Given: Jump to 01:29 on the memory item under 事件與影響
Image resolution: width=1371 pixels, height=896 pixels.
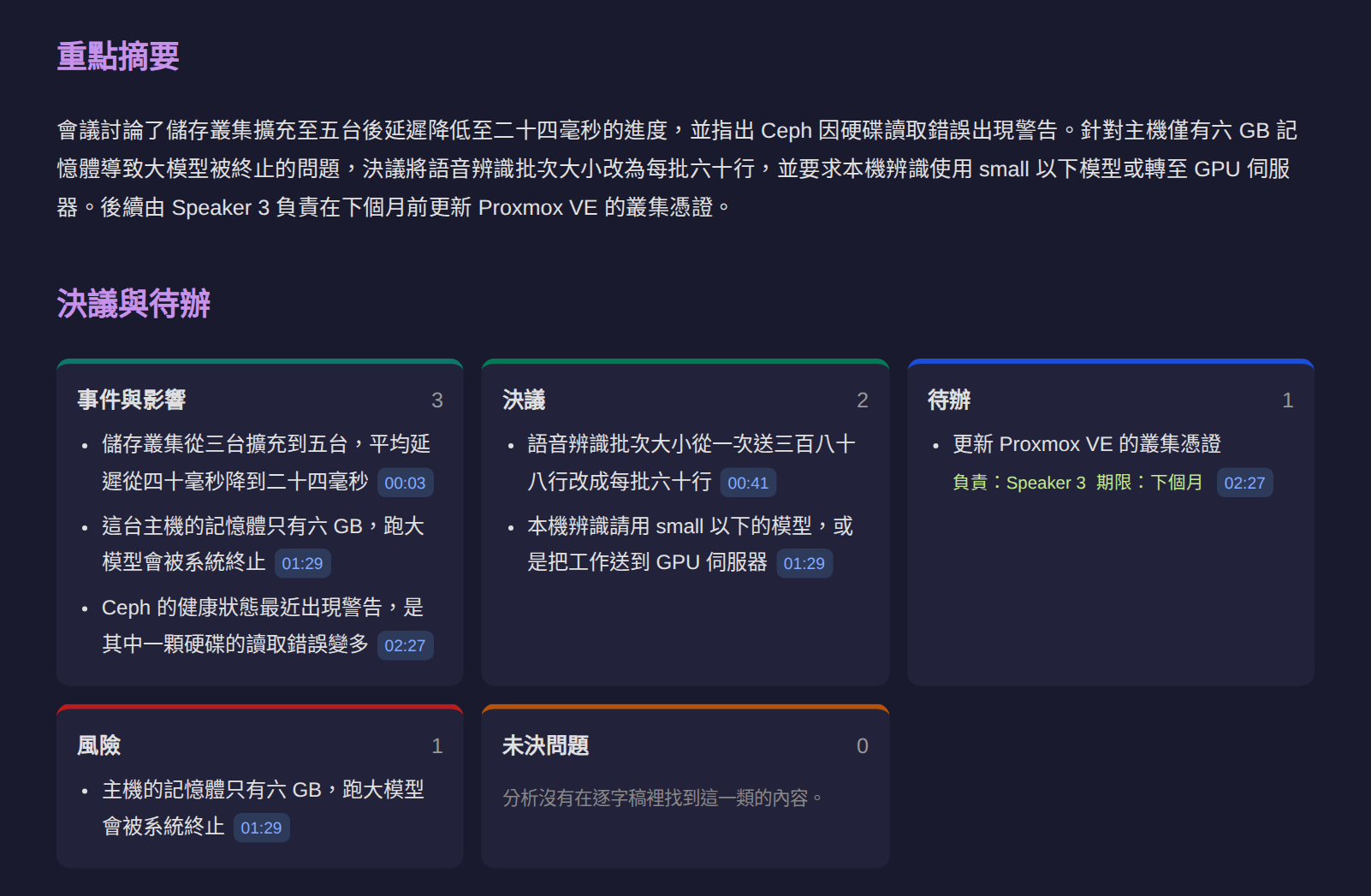Looking at the screenshot, I should click(302, 563).
